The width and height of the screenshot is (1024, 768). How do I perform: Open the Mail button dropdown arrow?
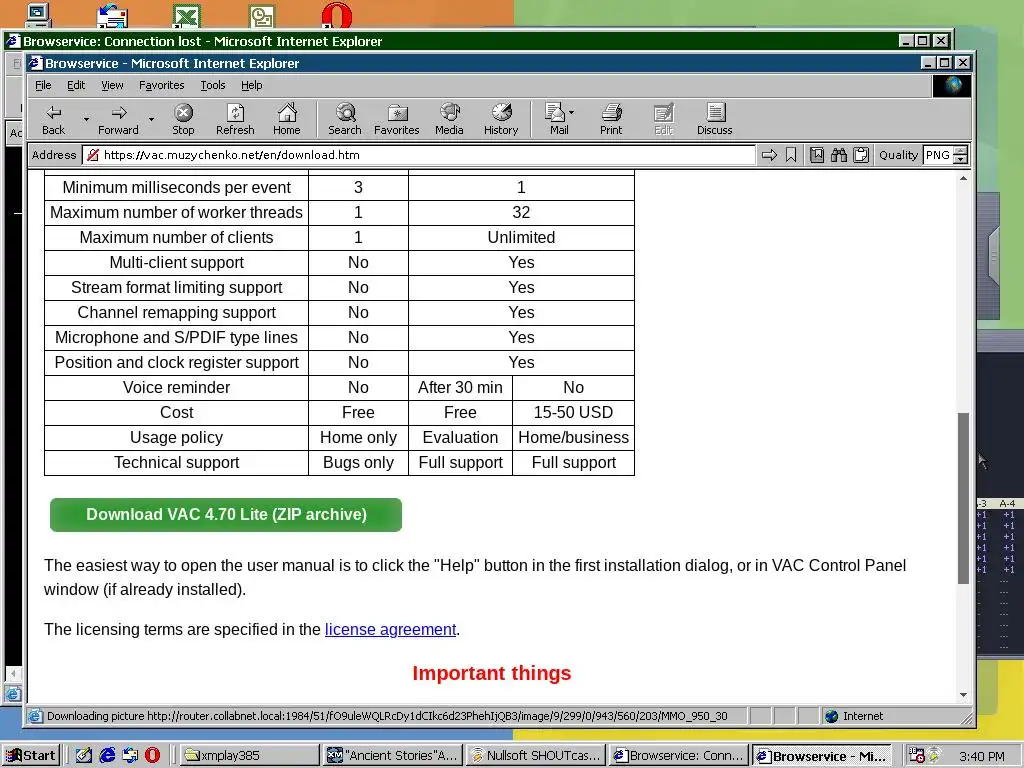(571, 112)
